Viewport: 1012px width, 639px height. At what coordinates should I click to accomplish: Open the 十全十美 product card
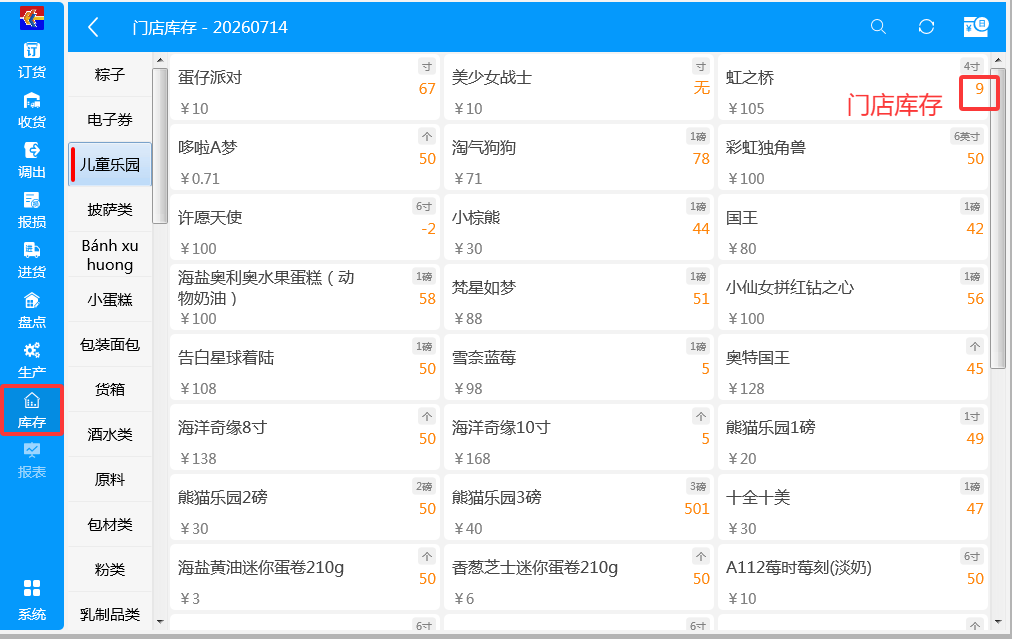(853, 508)
